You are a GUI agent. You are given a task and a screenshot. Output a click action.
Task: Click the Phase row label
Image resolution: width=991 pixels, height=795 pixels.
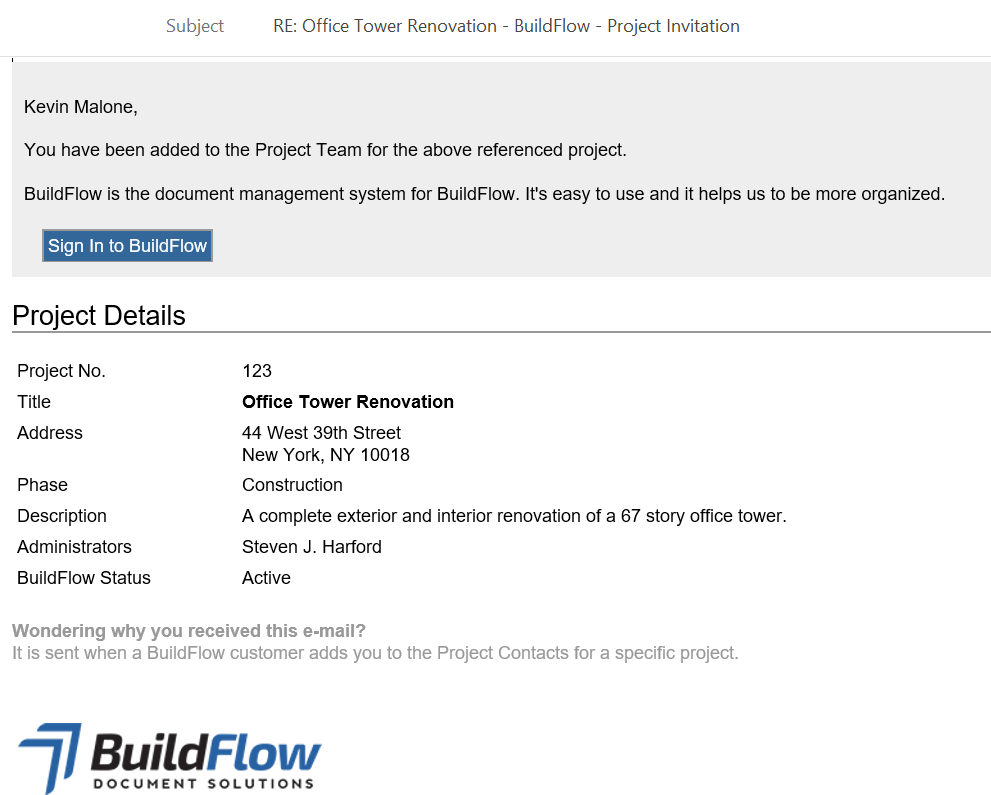coord(42,485)
